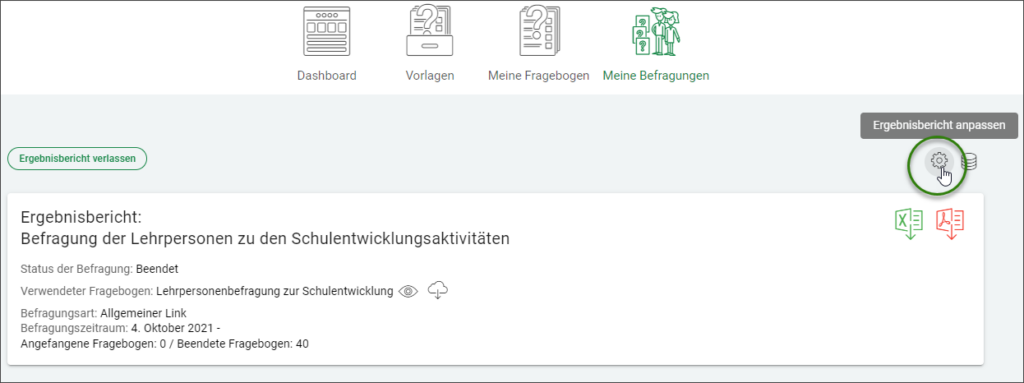Open the Vorlagen drawer icon
The height and width of the screenshot is (383, 1024).
[x=430, y=31]
